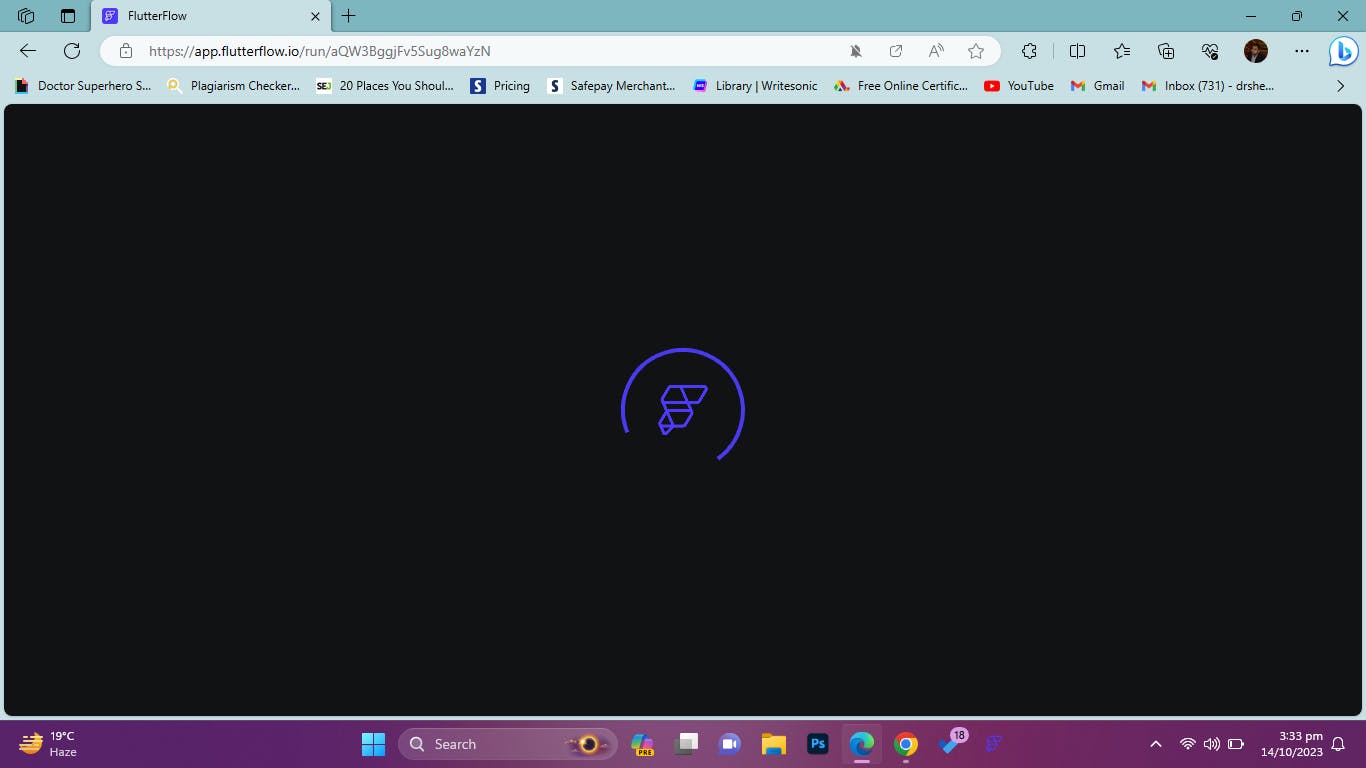Check the battery status icon
The image size is (1366, 768).
click(x=1236, y=744)
